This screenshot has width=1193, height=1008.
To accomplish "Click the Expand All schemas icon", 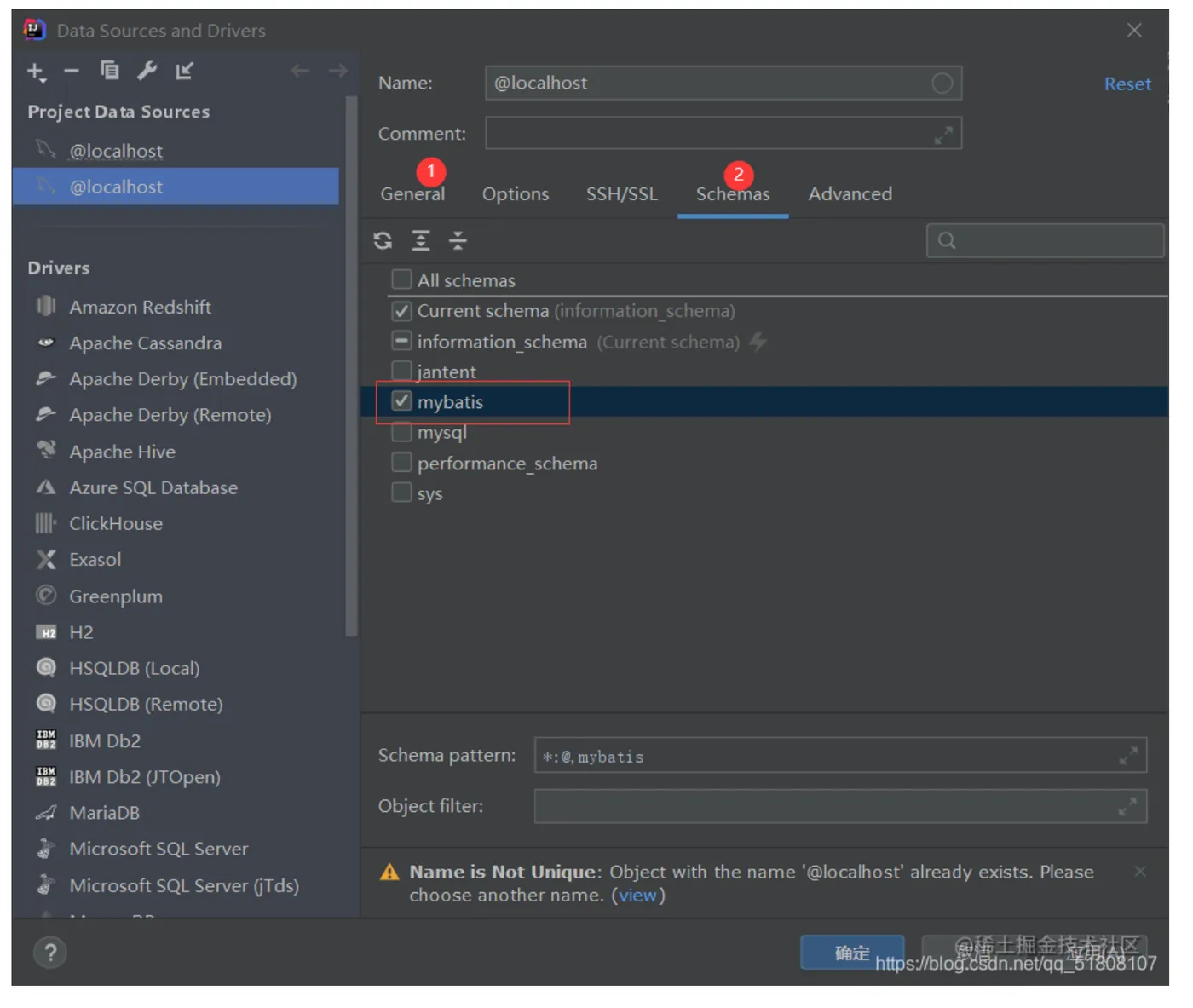I will tap(421, 241).
